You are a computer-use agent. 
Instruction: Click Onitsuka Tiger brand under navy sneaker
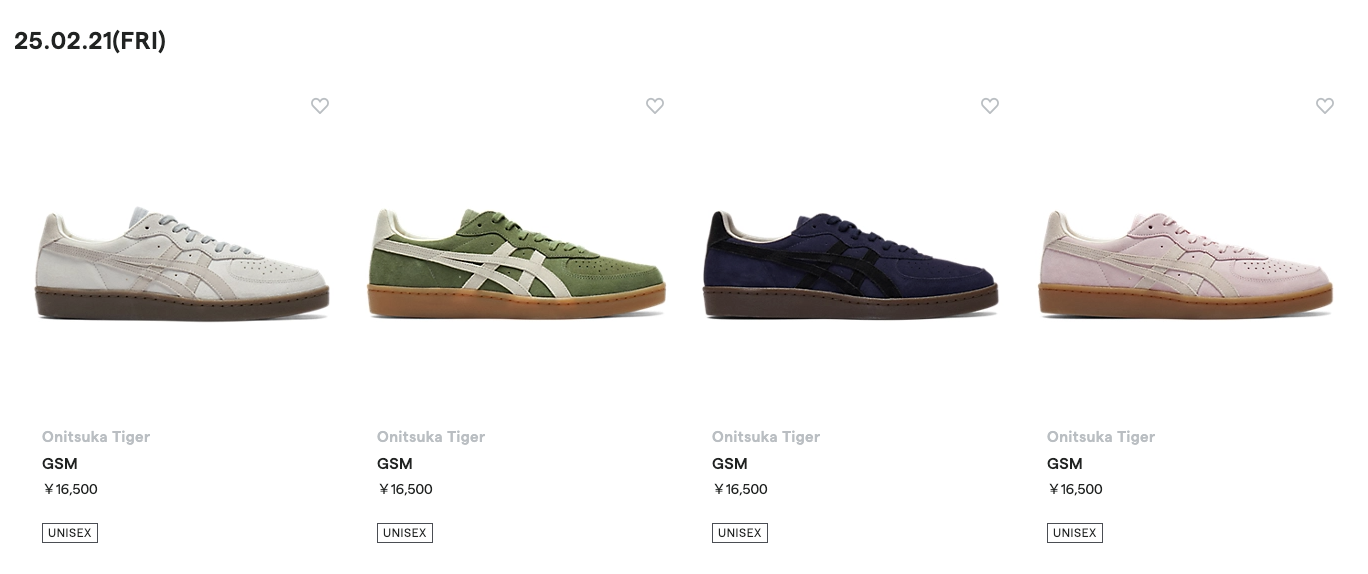coord(766,437)
